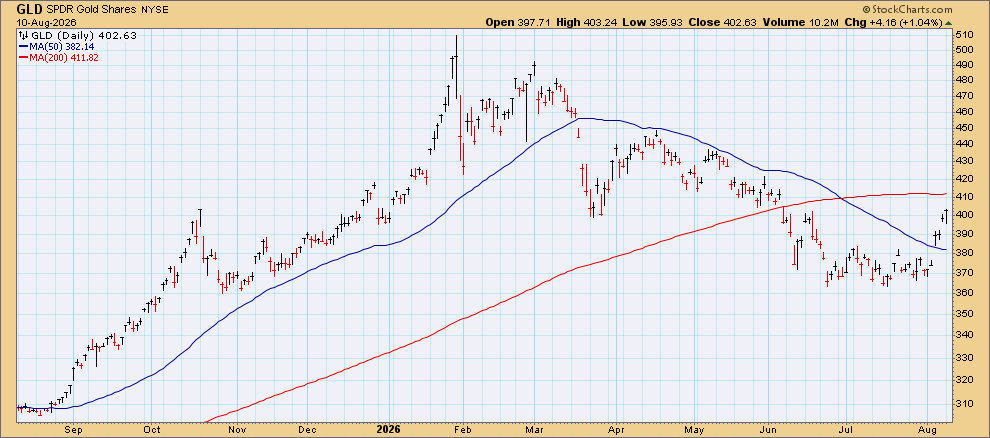Screen dimensions: 990x438
Task: Click the Aug month axis label
Action: 926,428
